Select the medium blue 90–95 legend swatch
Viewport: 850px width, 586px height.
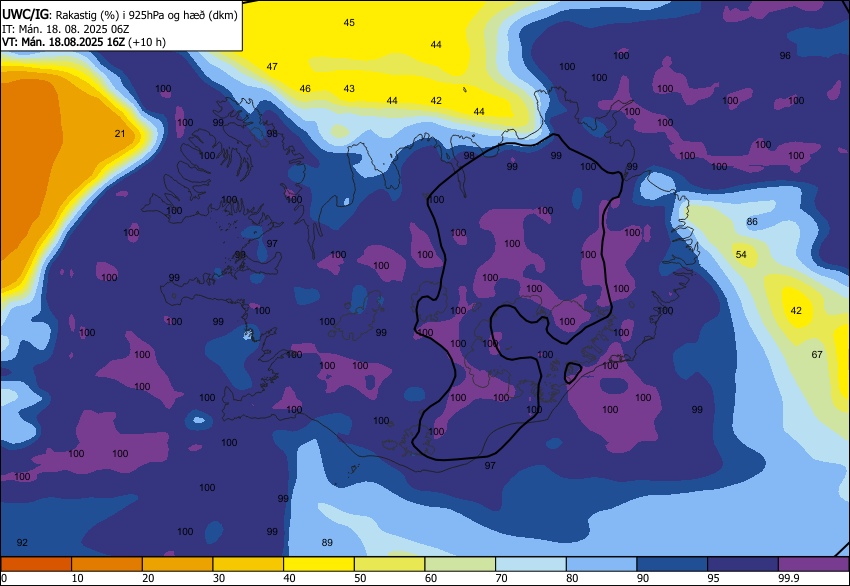[672, 564]
